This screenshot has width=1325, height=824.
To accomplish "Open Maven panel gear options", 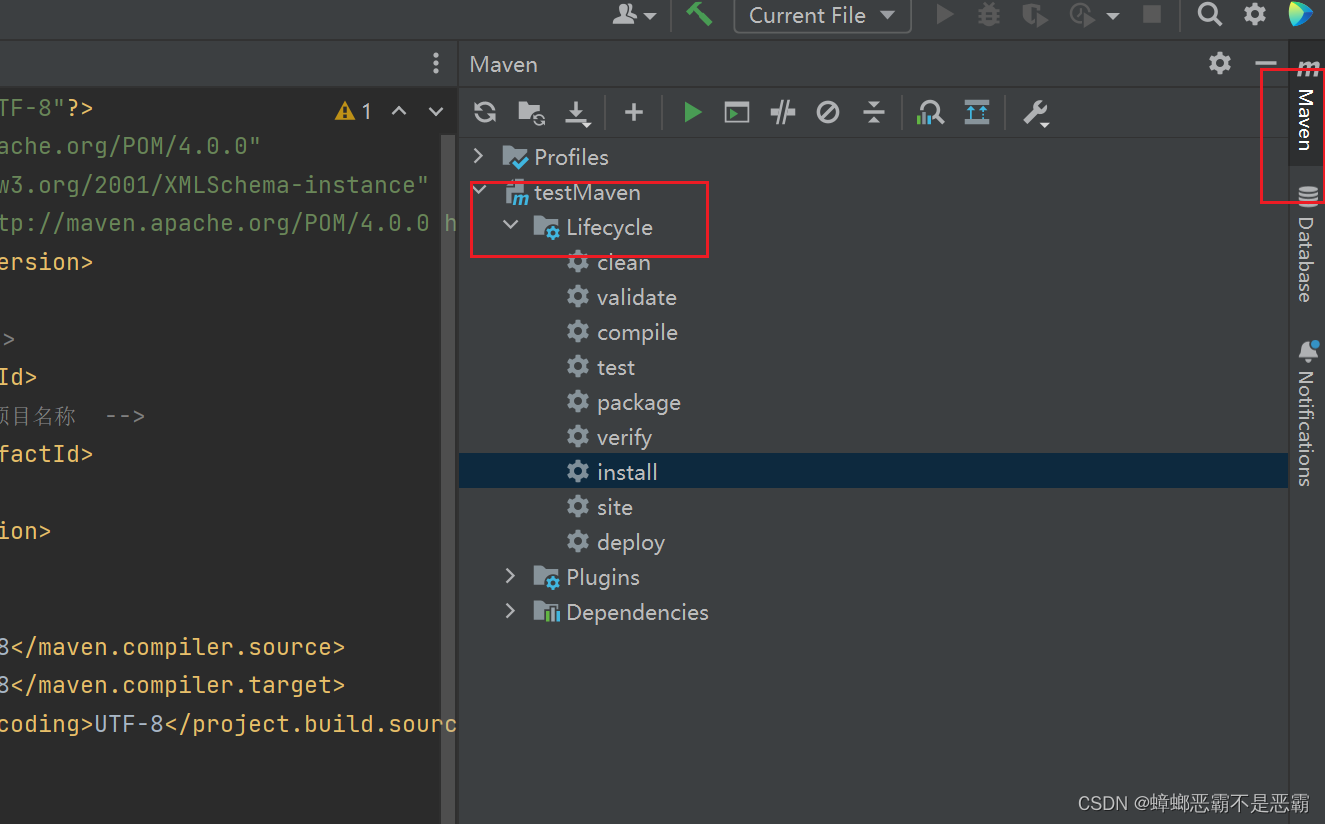I will (x=1220, y=63).
